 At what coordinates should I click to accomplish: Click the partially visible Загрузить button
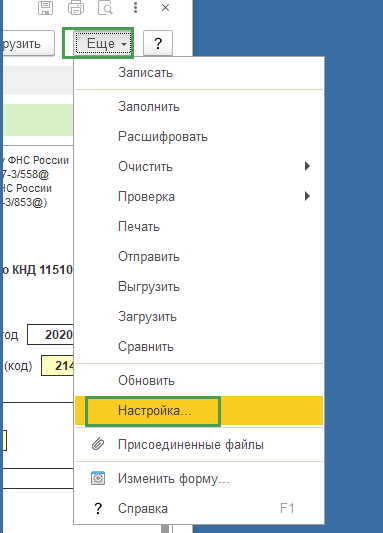[x=28, y=43]
